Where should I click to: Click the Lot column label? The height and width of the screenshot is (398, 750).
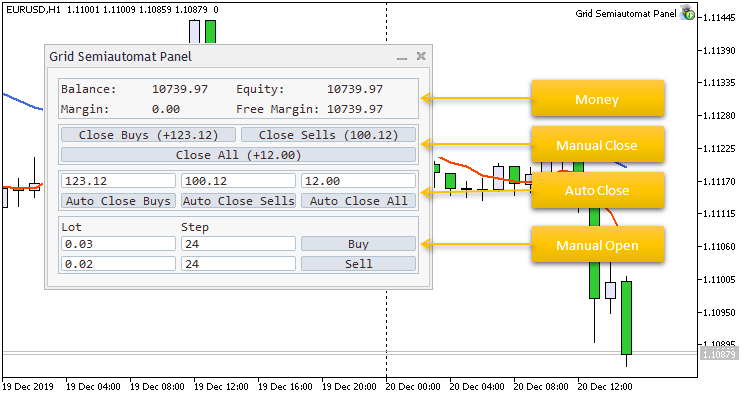pyautogui.click(x=71, y=227)
